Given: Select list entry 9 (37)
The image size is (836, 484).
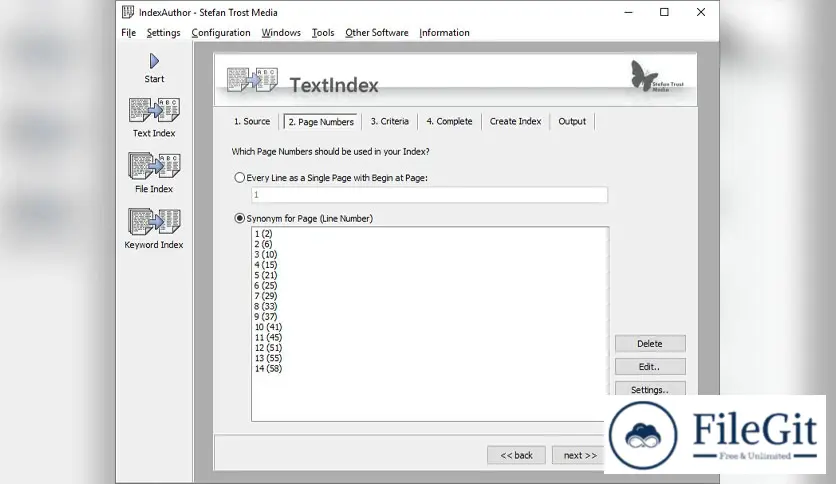Looking at the screenshot, I should click(266, 317).
